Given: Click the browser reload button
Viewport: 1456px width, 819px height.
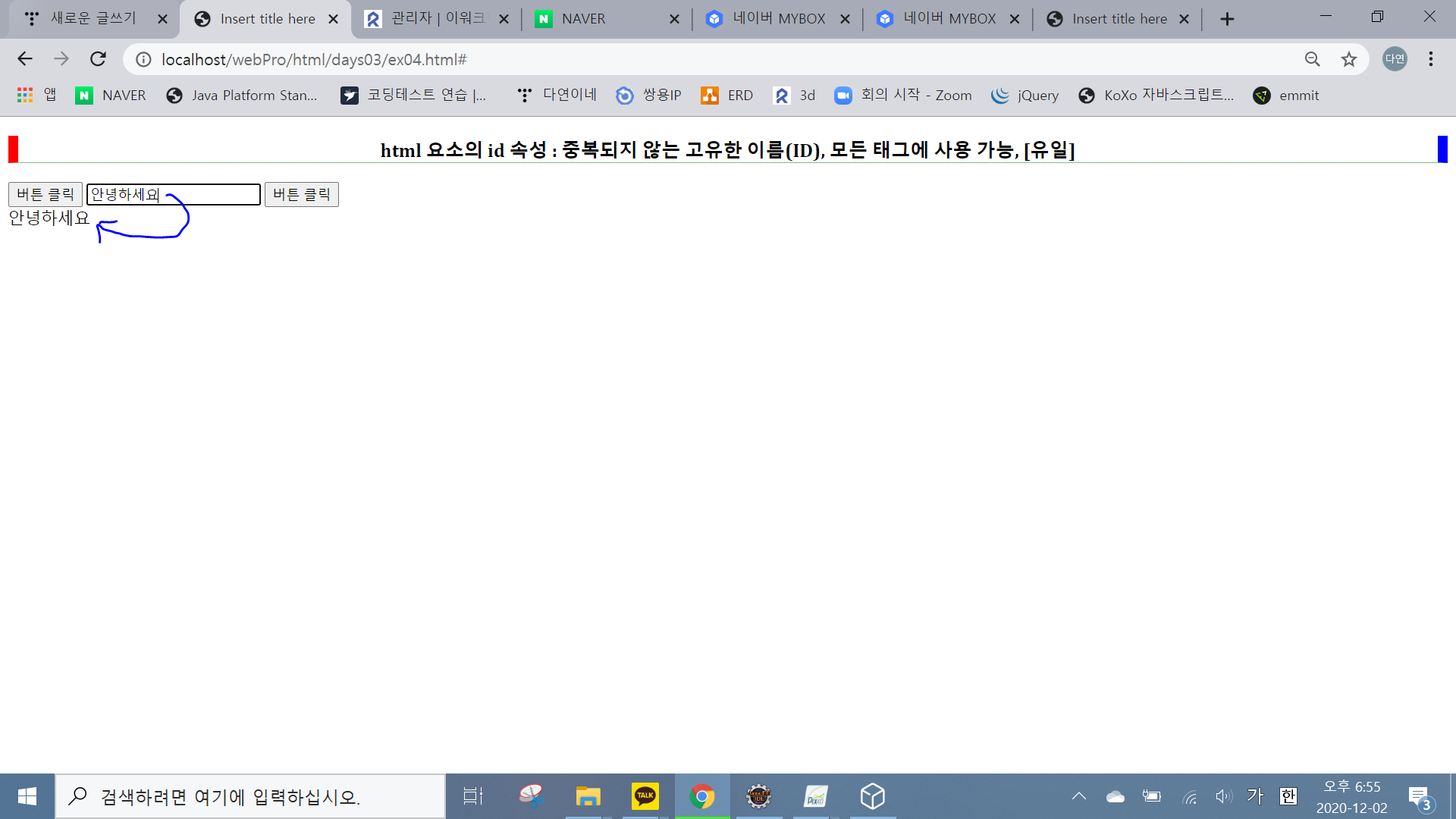Looking at the screenshot, I should [x=98, y=59].
